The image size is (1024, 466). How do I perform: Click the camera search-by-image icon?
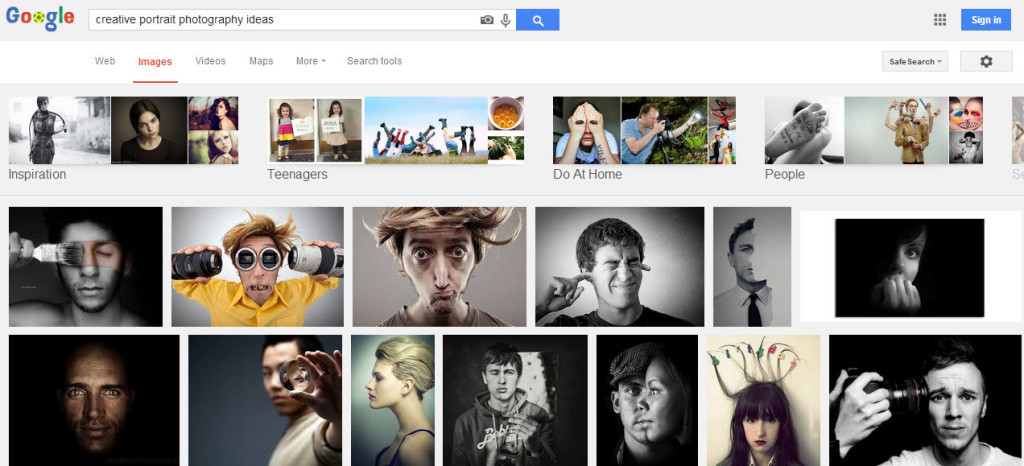[x=487, y=20]
